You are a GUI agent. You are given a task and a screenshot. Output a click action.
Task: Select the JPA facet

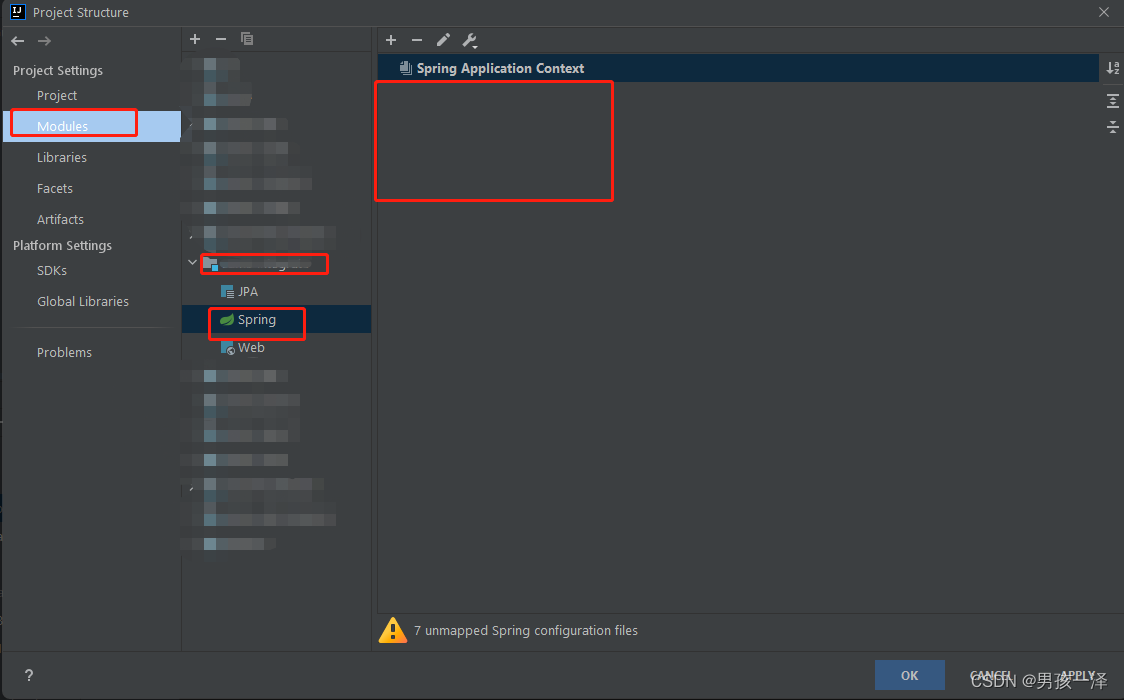tap(239, 292)
